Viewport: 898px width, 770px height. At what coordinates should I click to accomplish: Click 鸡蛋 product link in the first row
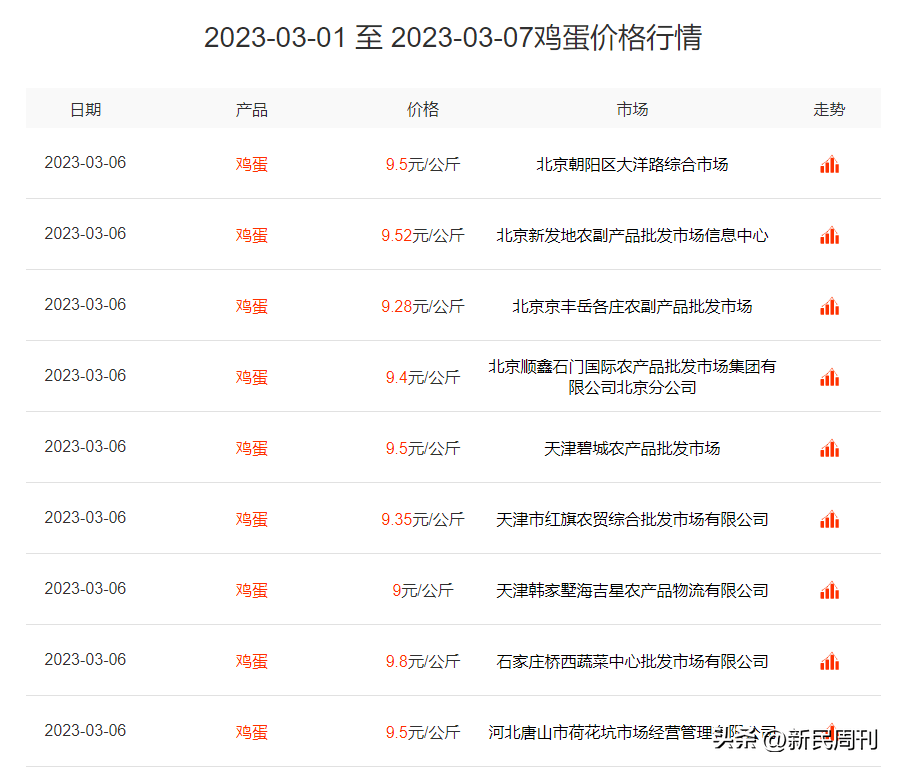pos(251,165)
